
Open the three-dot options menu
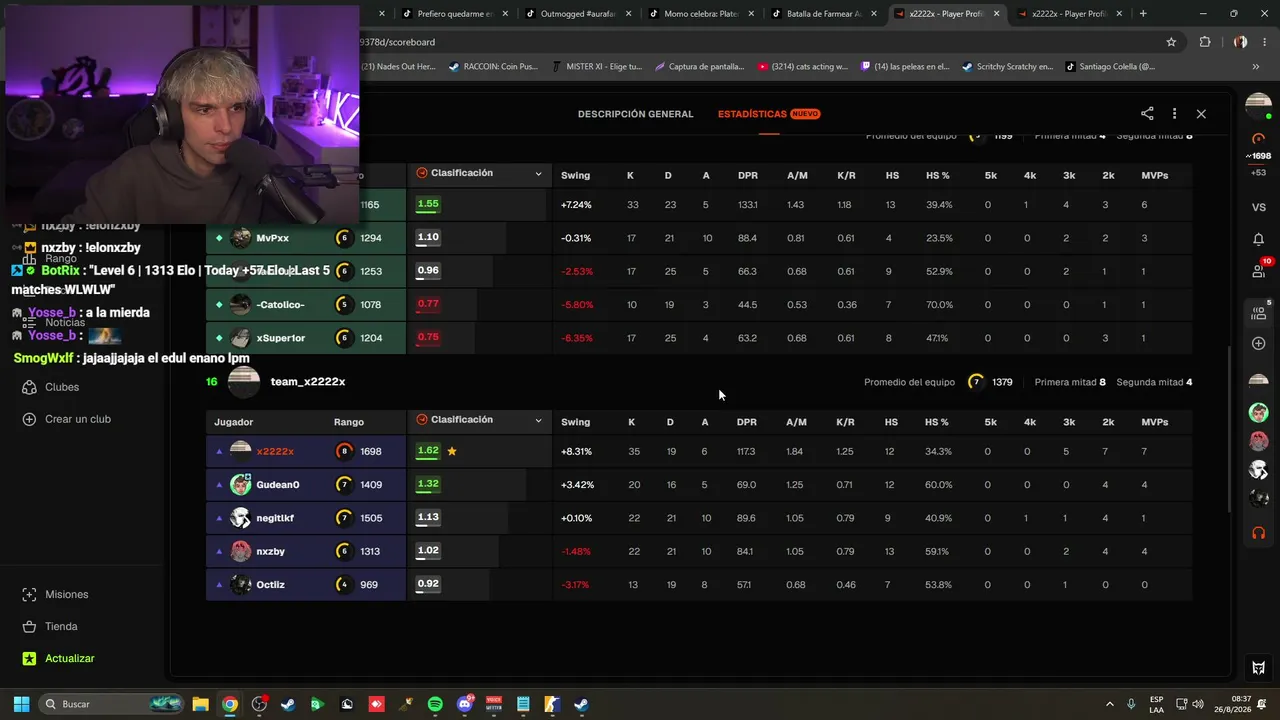click(x=1174, y=114)
